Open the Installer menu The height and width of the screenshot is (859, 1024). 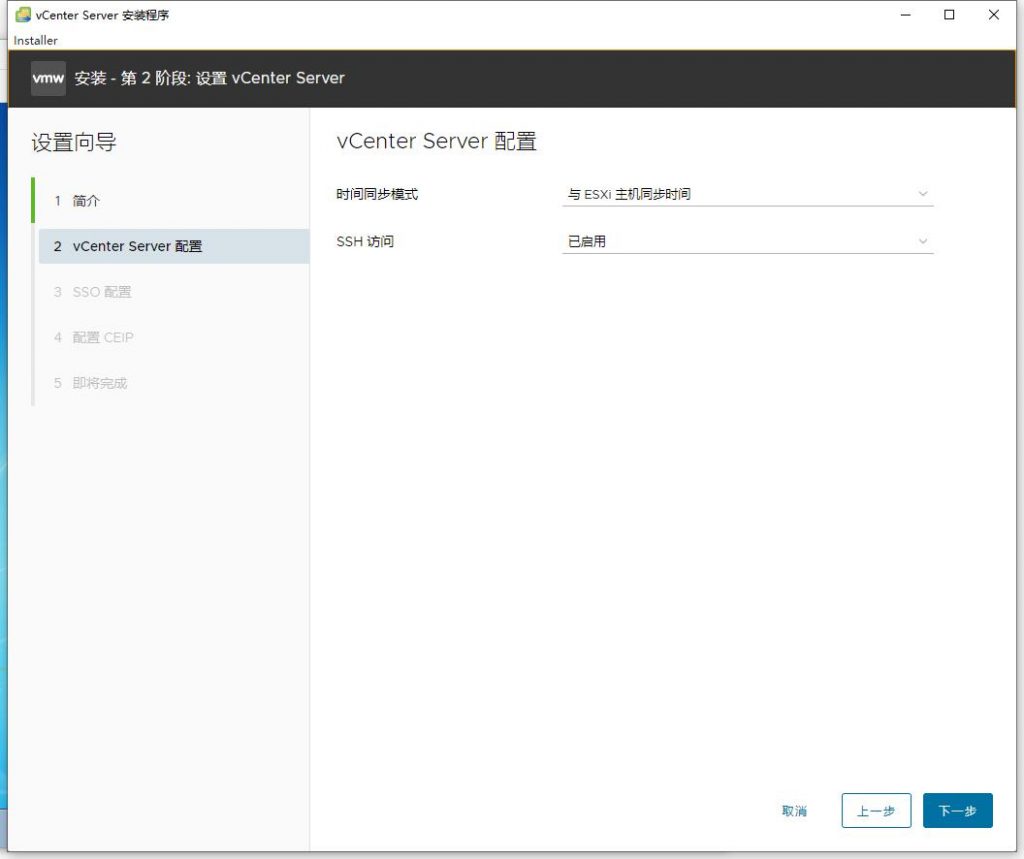[x=35, y=41]
